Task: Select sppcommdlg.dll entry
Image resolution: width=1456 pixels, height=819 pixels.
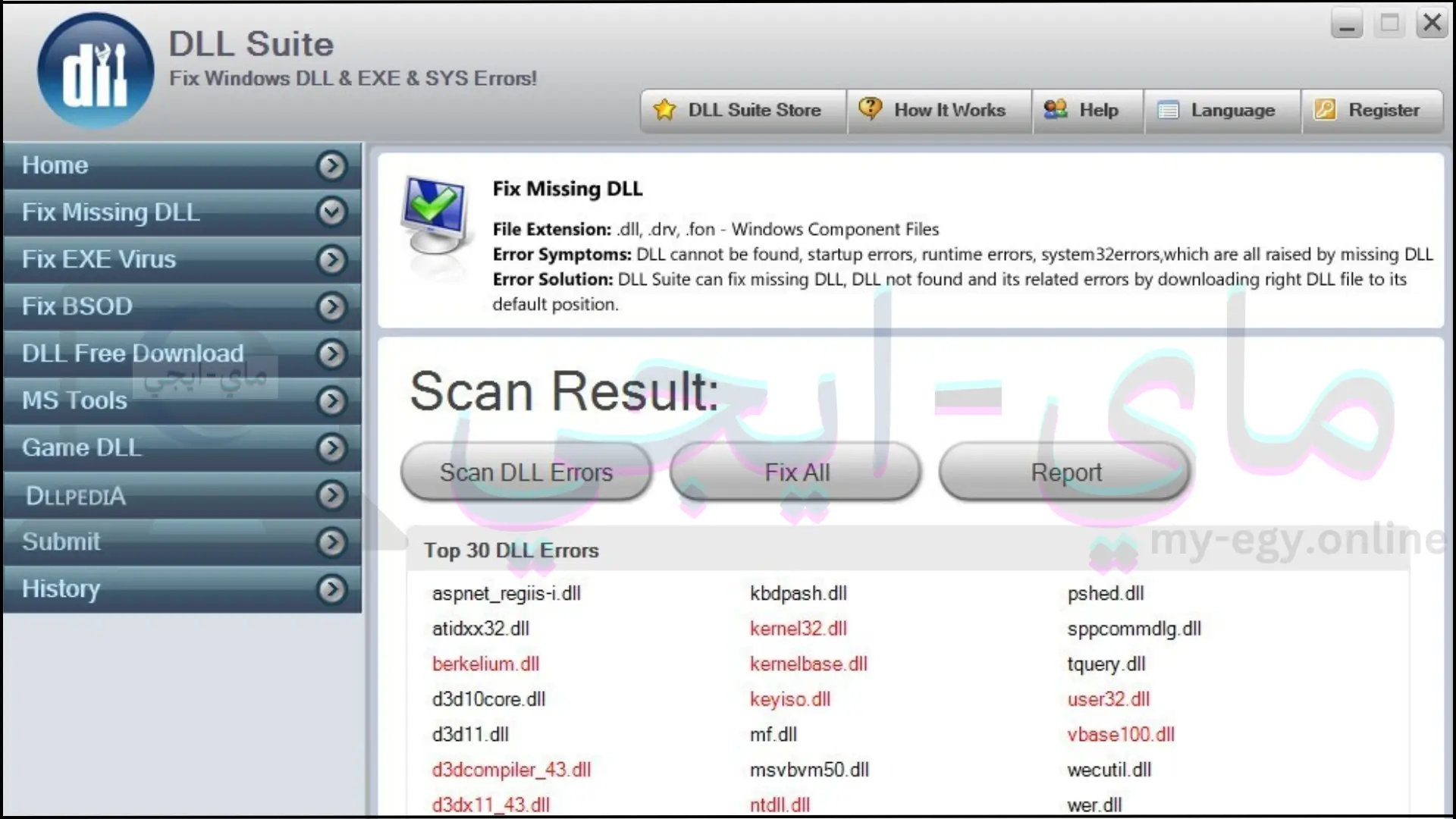Action: pyautogui.click(x=1134, y=629)
